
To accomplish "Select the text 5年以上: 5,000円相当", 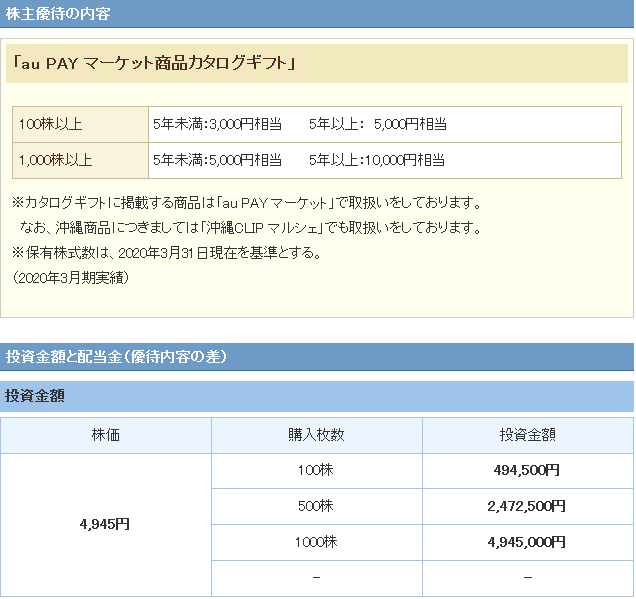I will click(378, 124).
